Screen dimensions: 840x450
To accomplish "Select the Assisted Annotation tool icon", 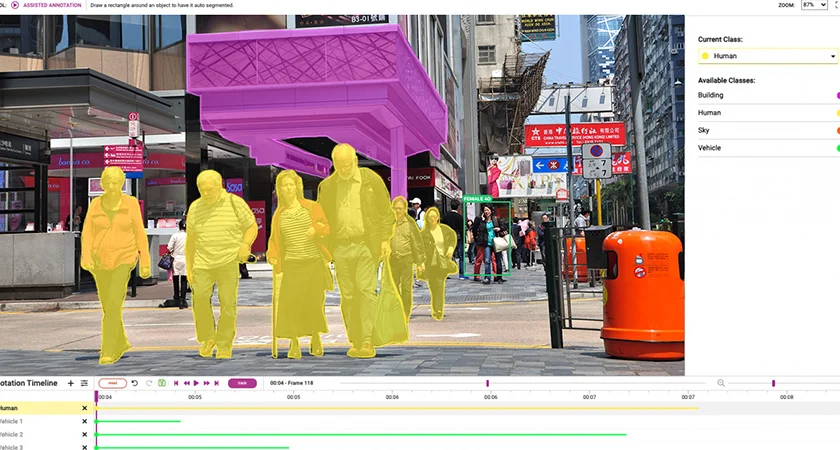I will (x=14, y=5).
